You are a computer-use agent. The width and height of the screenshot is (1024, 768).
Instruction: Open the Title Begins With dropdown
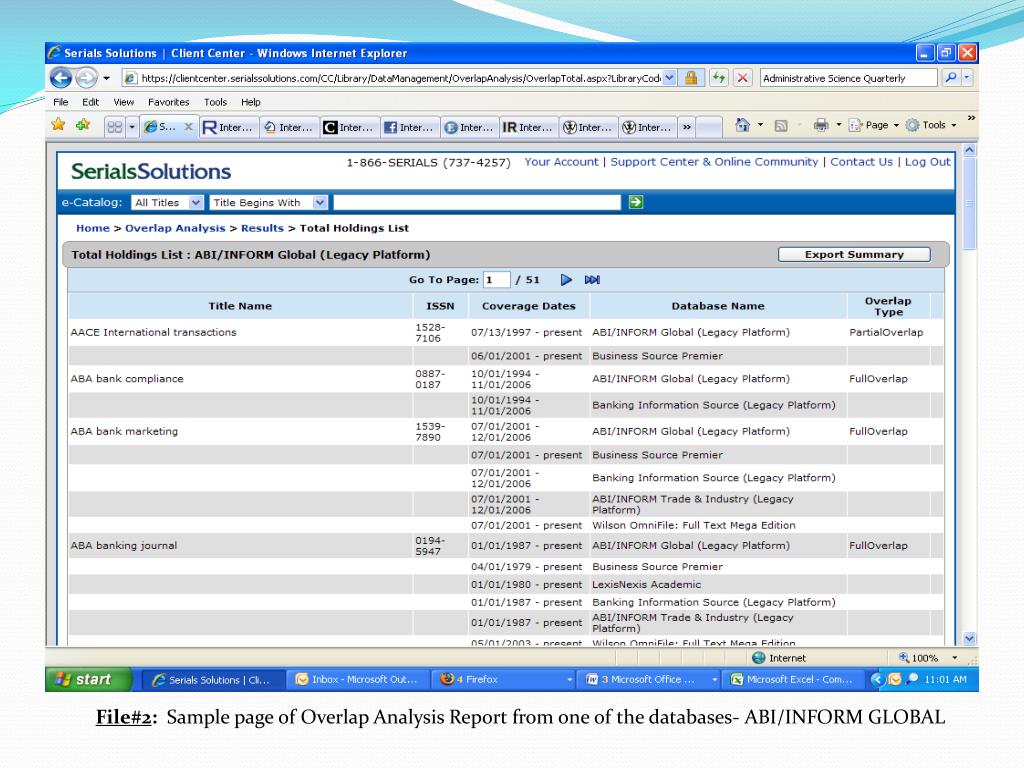(x=268, y=202)
